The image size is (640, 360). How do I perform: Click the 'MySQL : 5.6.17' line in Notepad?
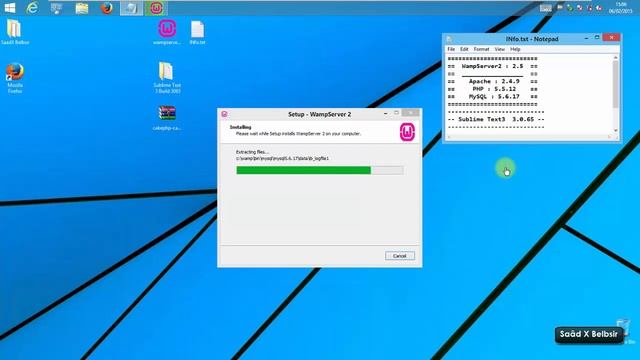point(492,97)
